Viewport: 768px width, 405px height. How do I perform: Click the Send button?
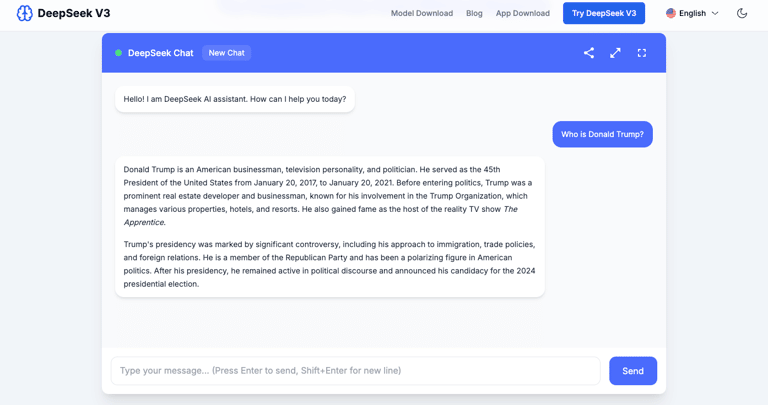tap(633, 371)
